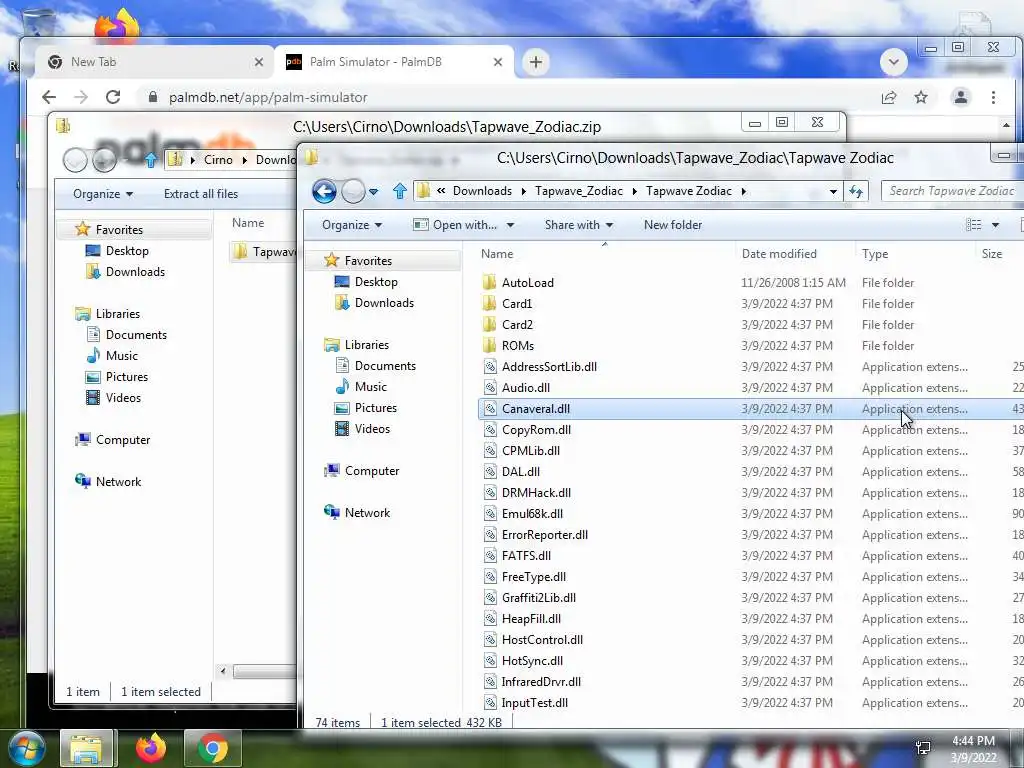
Task: Click the New folder button
Action: coord(673,225)
